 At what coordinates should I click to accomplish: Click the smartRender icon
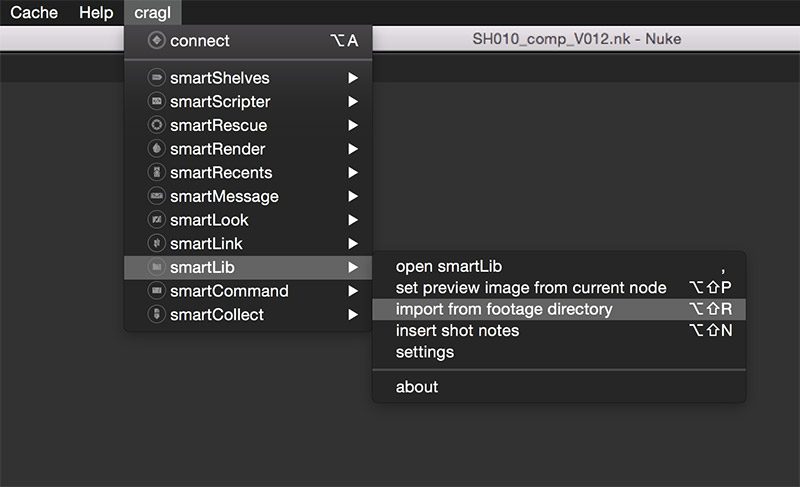155,149
